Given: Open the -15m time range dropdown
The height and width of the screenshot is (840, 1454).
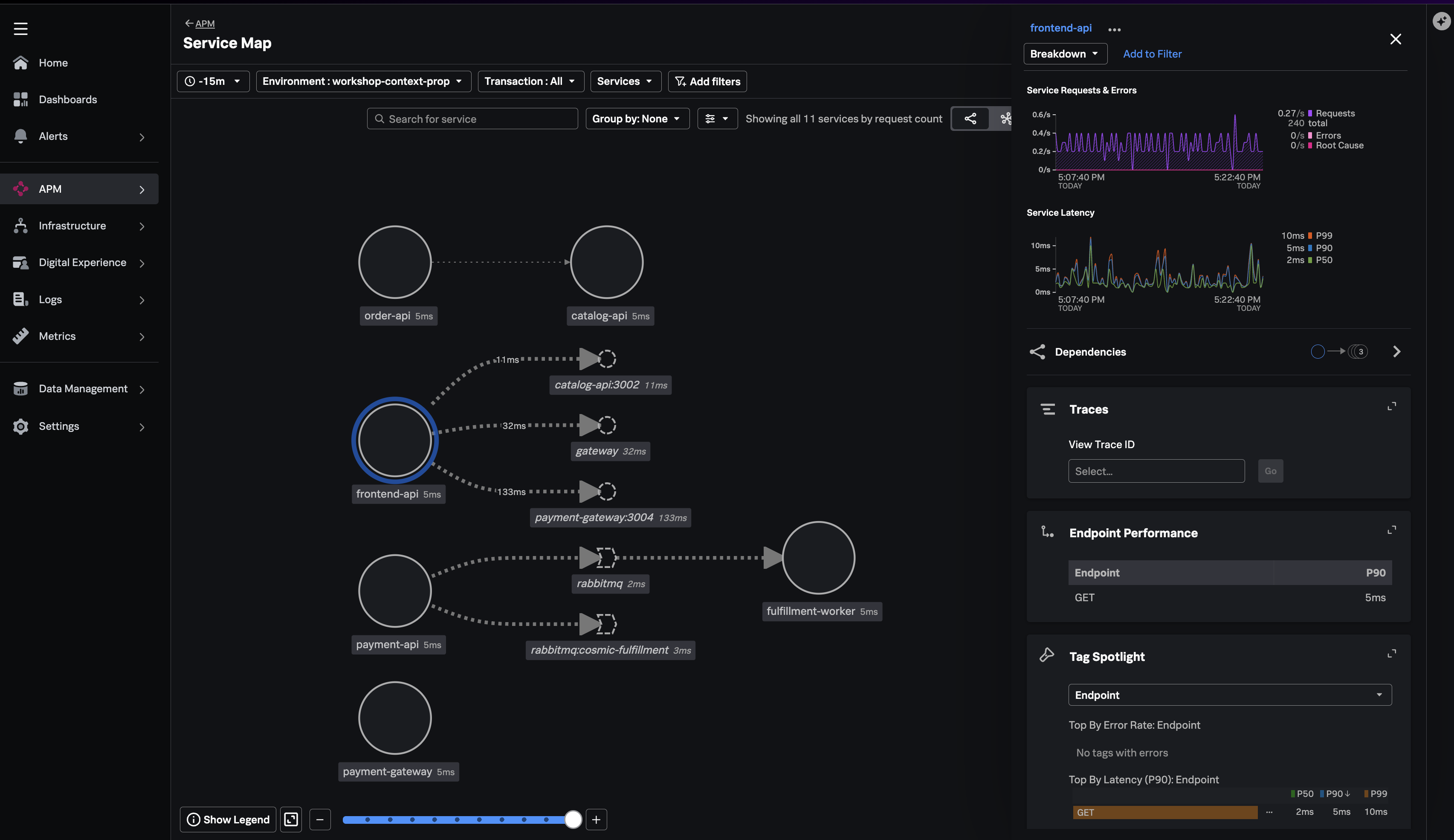Looking at the screenshot, I should click(x=213, y=81).
